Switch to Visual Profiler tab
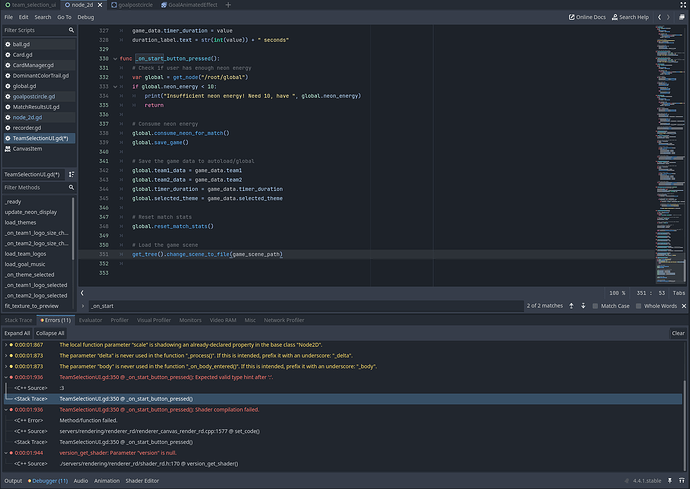The height and width of the screenshot is (489, 690). pos(154,320)
